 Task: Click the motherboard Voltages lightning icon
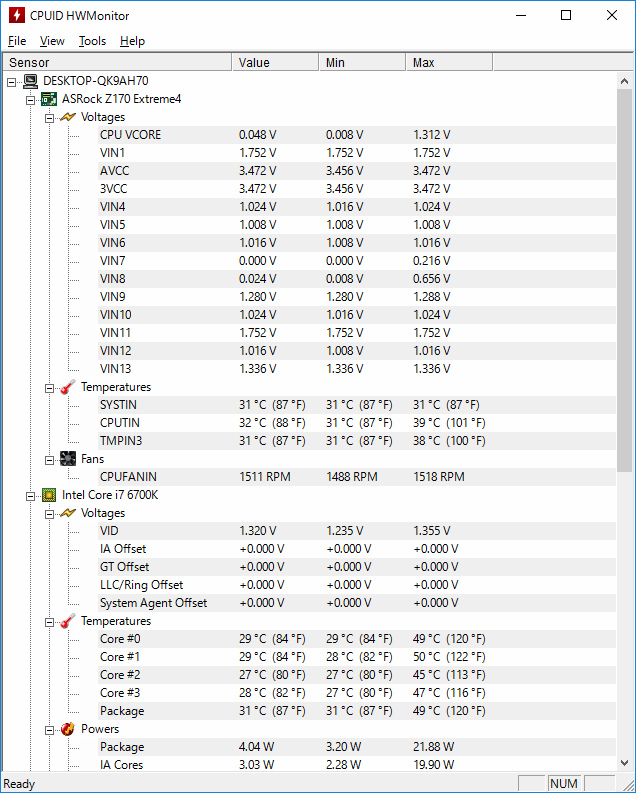coord(68,117)
